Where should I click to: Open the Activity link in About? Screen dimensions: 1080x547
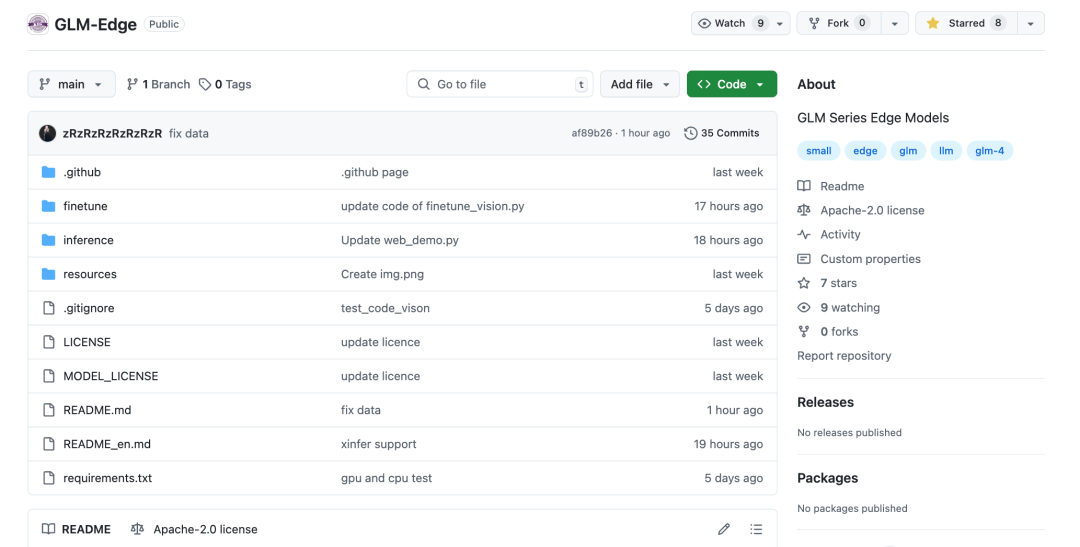tap(840, 234)
